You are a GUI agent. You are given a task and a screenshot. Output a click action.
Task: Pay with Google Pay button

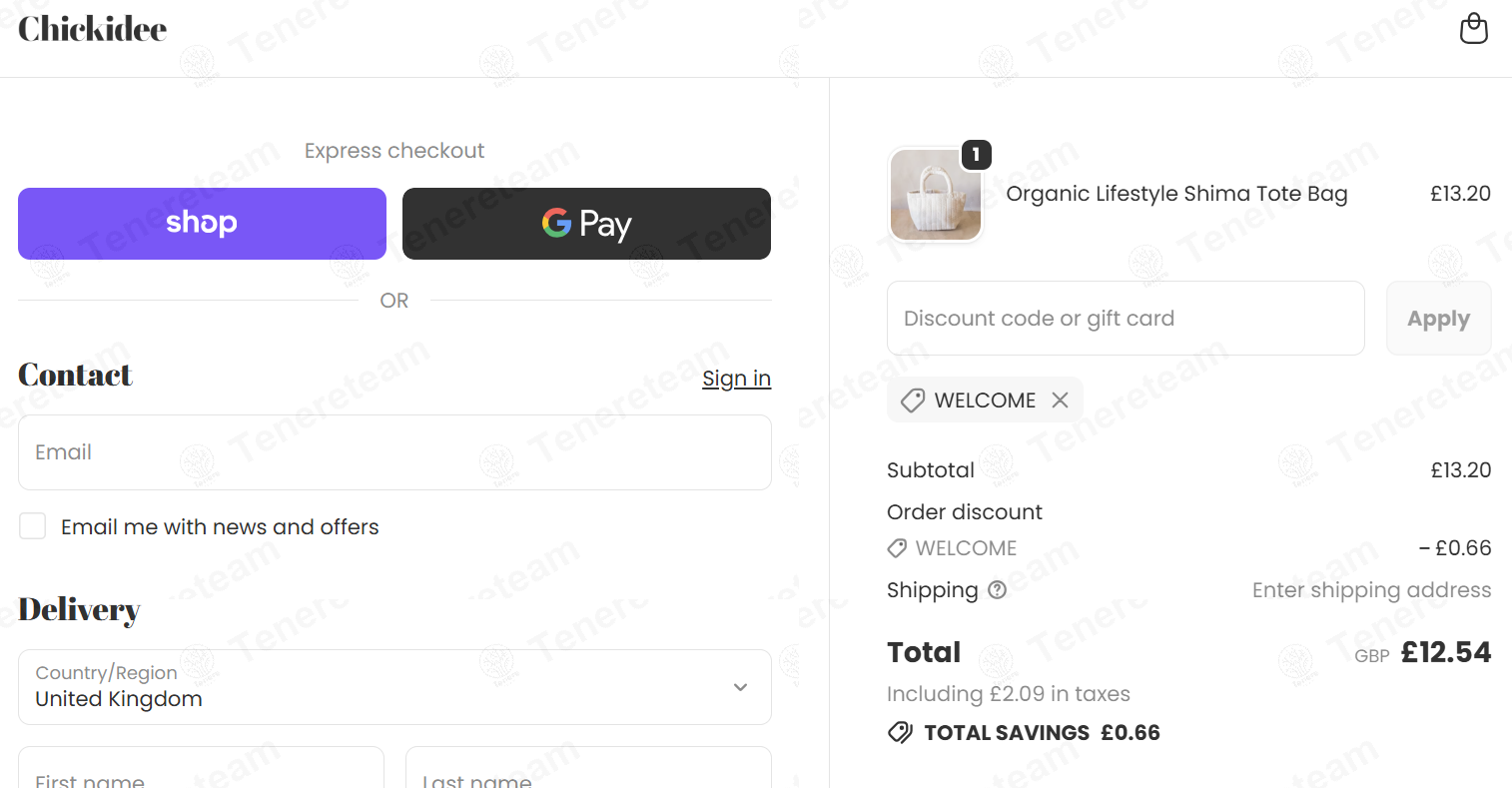point(586,224)
